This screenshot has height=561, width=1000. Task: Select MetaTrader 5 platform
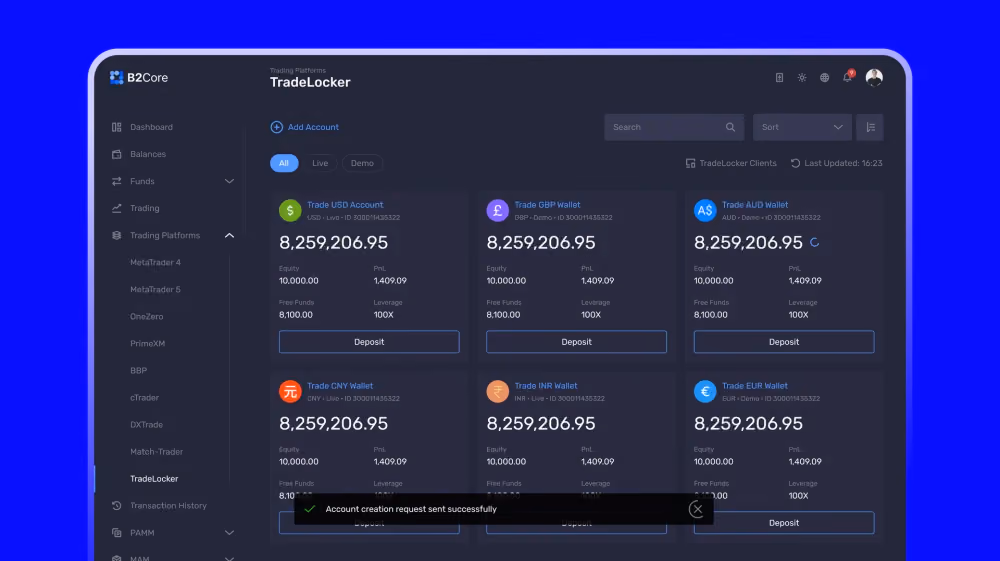pos(156,289)
